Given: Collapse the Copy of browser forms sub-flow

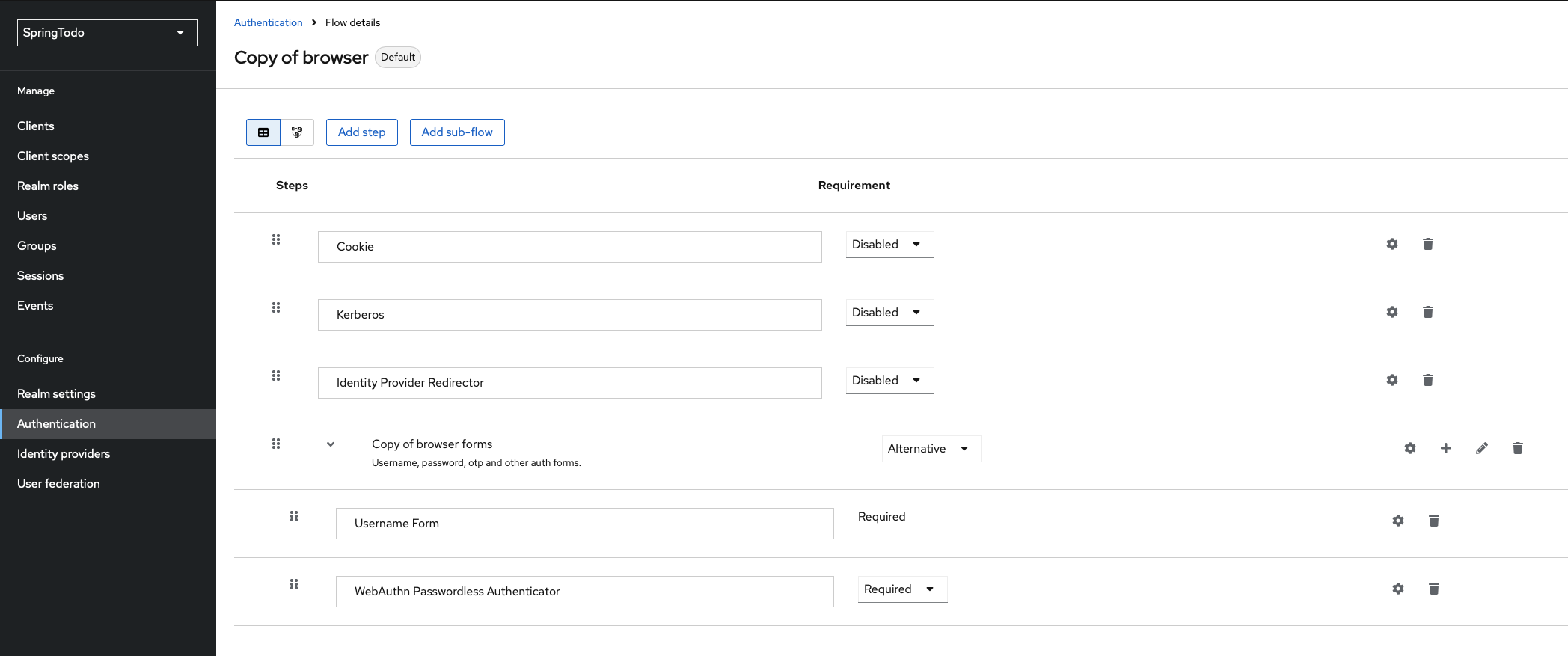Looking at the screenshot, I should 331,444.
